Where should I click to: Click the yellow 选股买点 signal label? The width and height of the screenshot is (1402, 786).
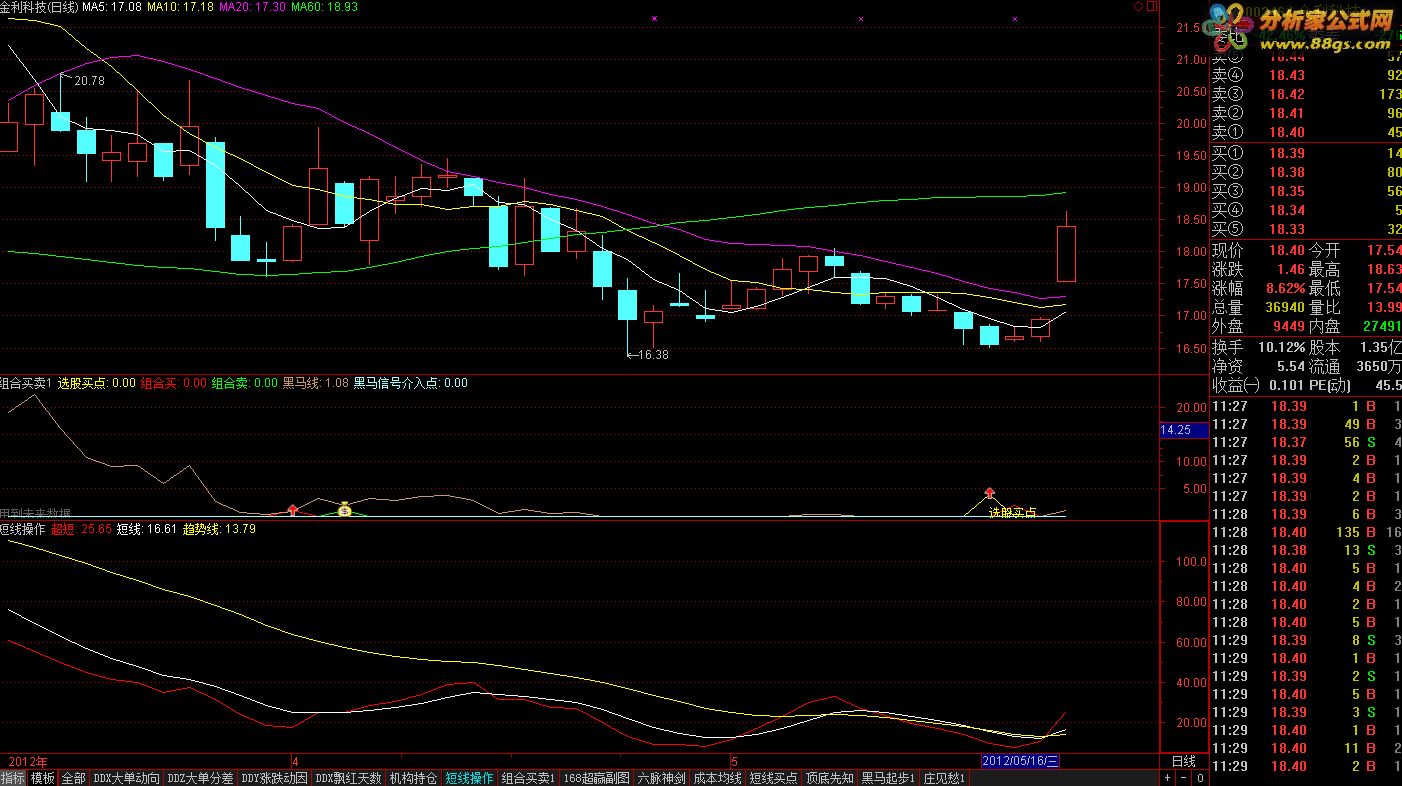(x=1012, y=512)
